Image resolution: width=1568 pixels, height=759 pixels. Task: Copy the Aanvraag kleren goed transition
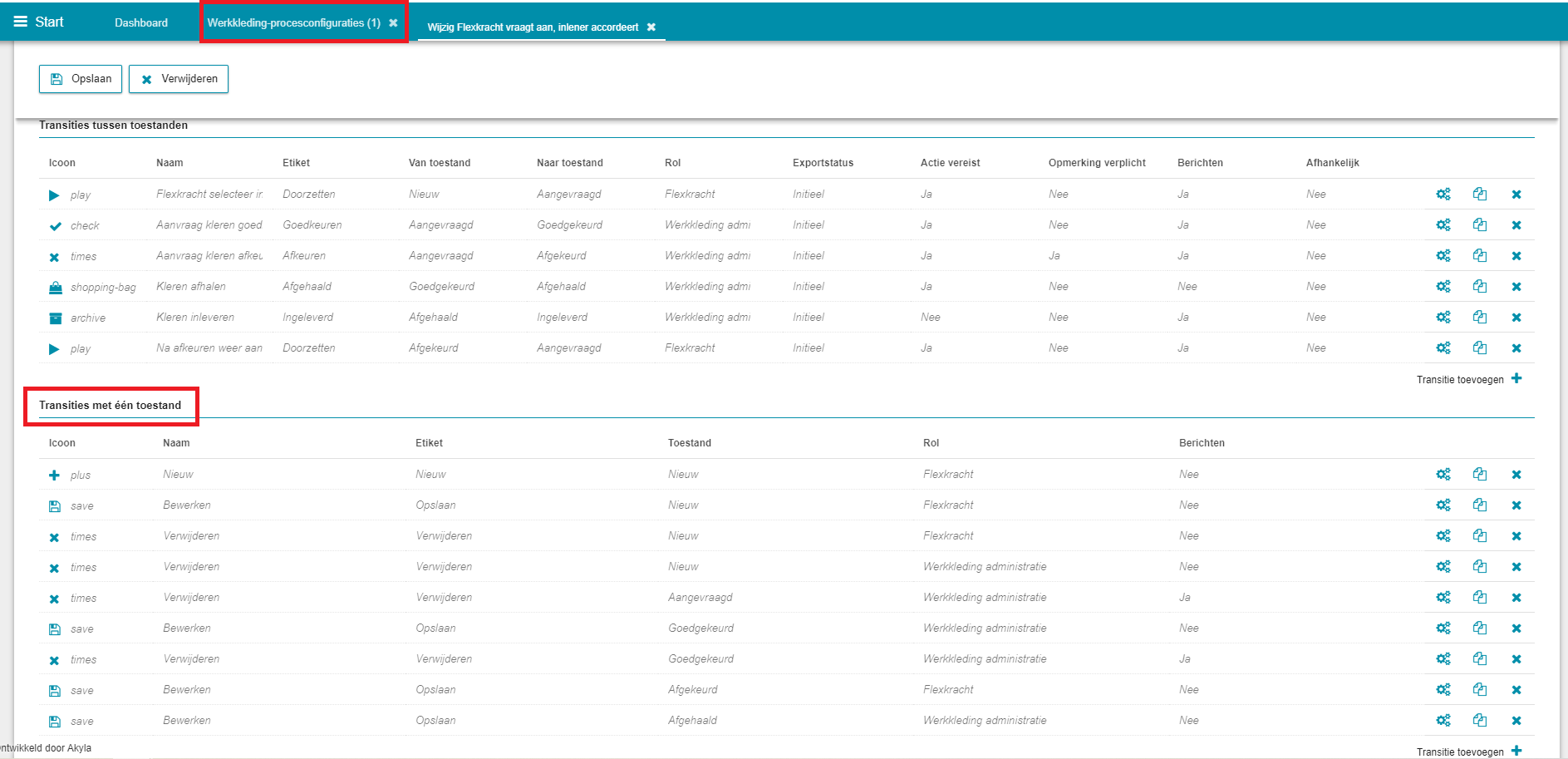1479,225
